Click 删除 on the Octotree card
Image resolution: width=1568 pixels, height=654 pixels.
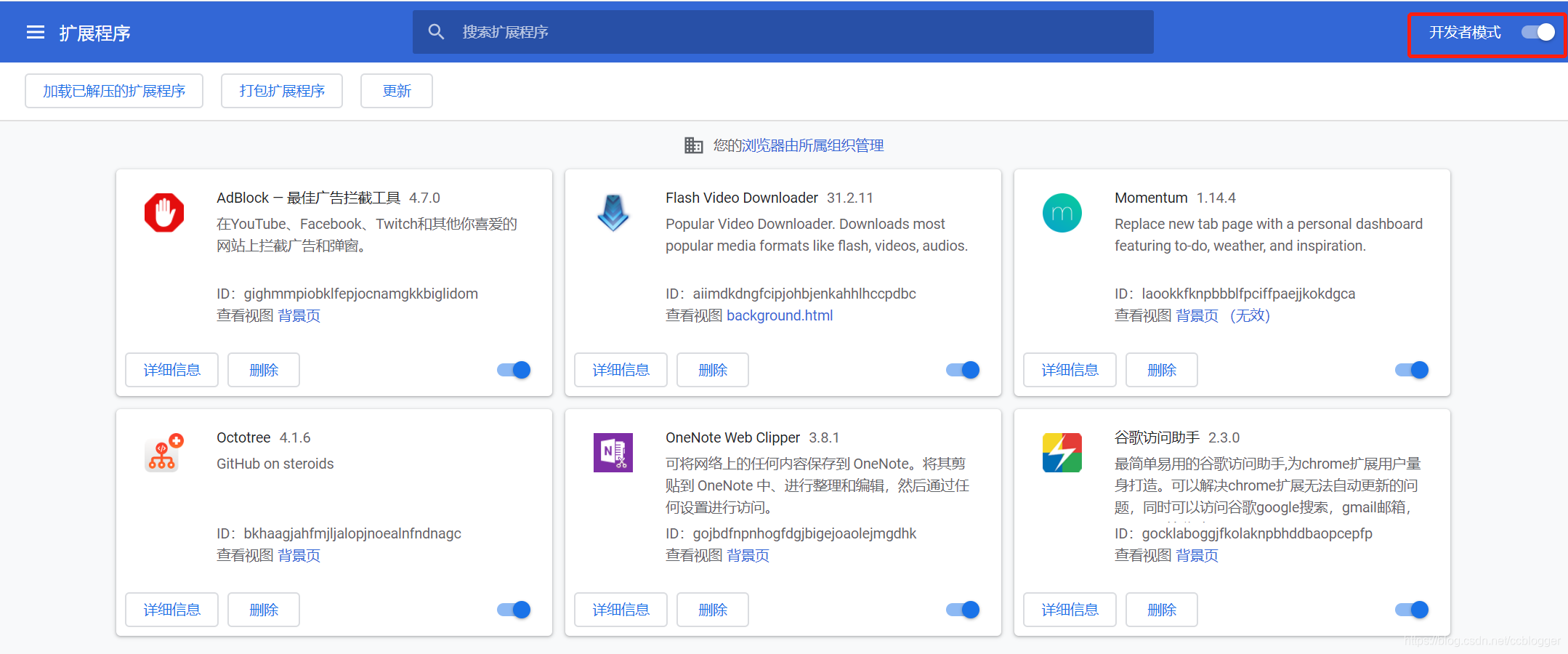pos(264,610)
